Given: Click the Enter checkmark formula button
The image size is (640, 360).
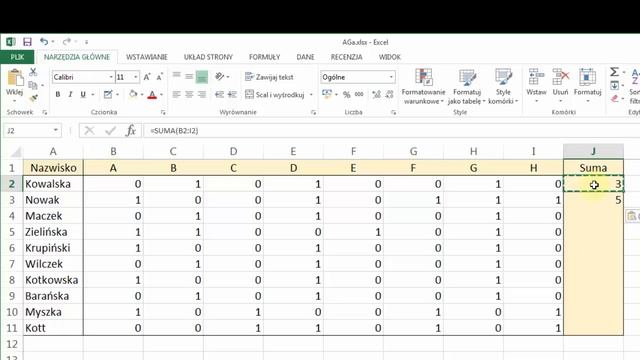Looking at the screenshot, I should click(110, 131).
